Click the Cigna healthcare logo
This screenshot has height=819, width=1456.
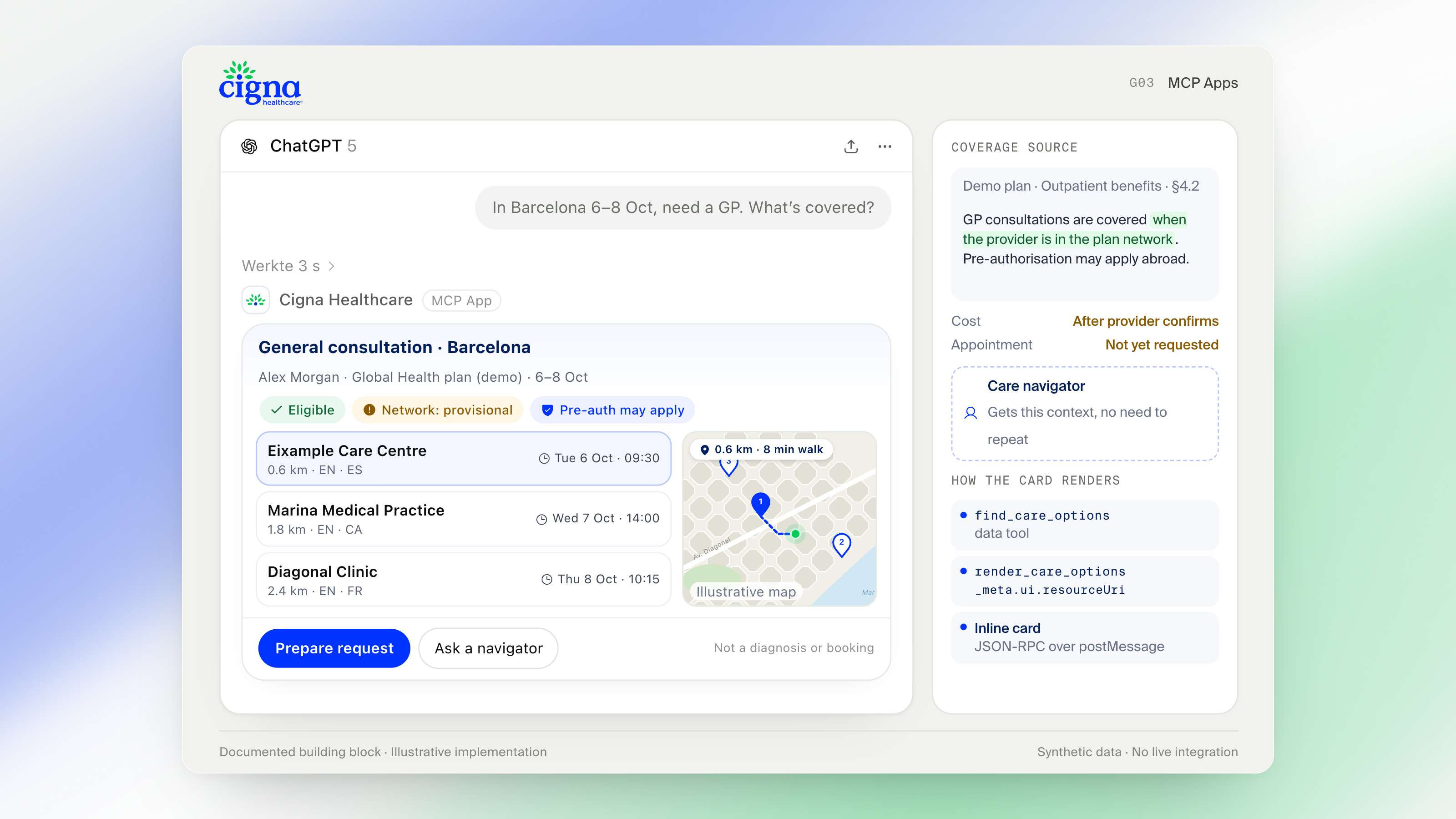click(260, 83)
